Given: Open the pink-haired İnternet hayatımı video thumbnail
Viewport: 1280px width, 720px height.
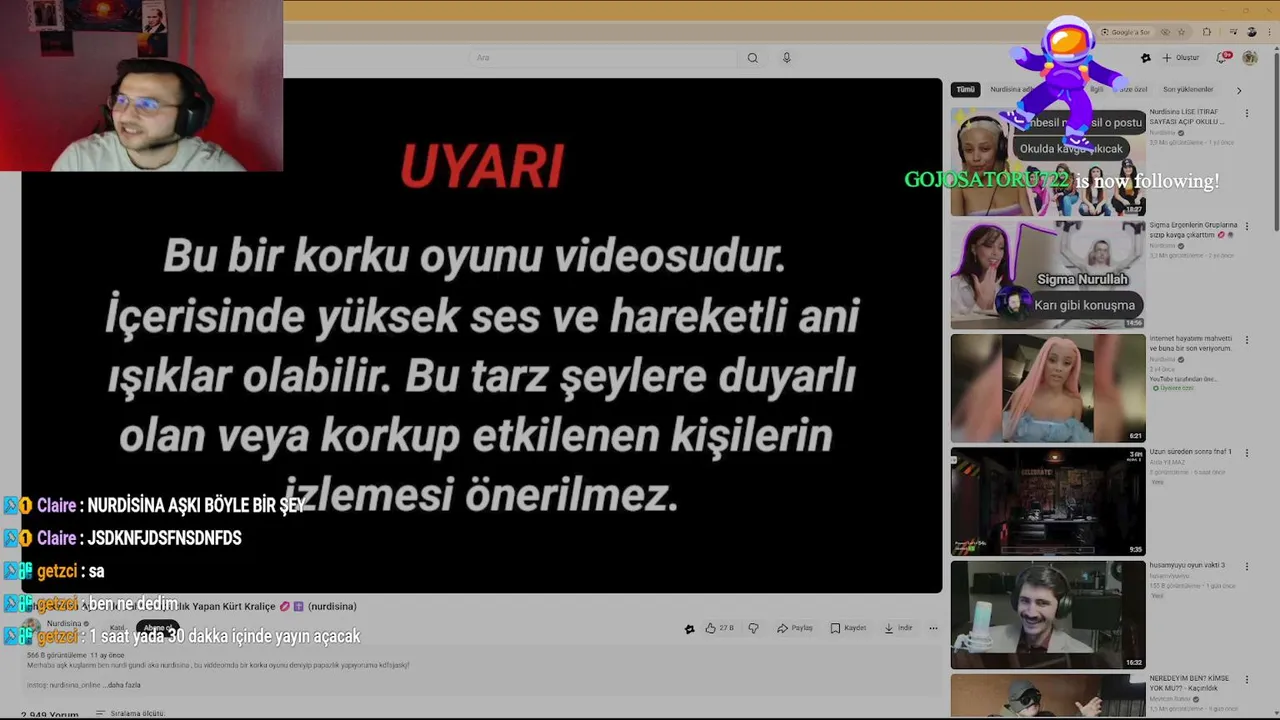Looking at the screenshot, I should coord(1048,388).
